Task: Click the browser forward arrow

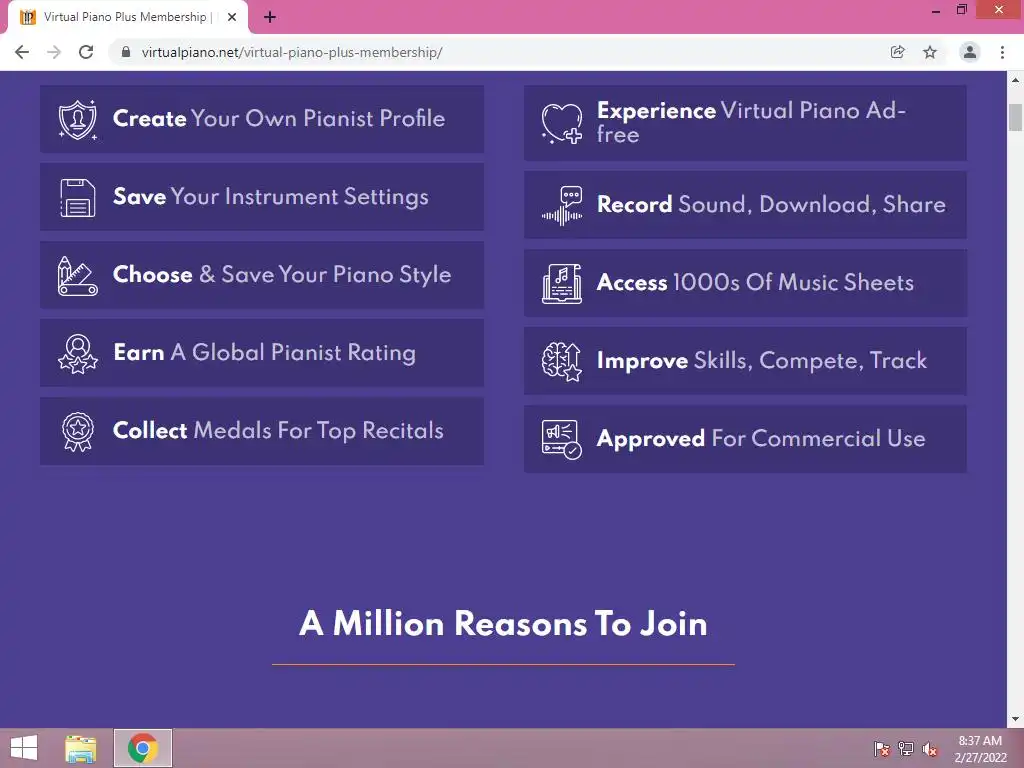Action: 54,52
